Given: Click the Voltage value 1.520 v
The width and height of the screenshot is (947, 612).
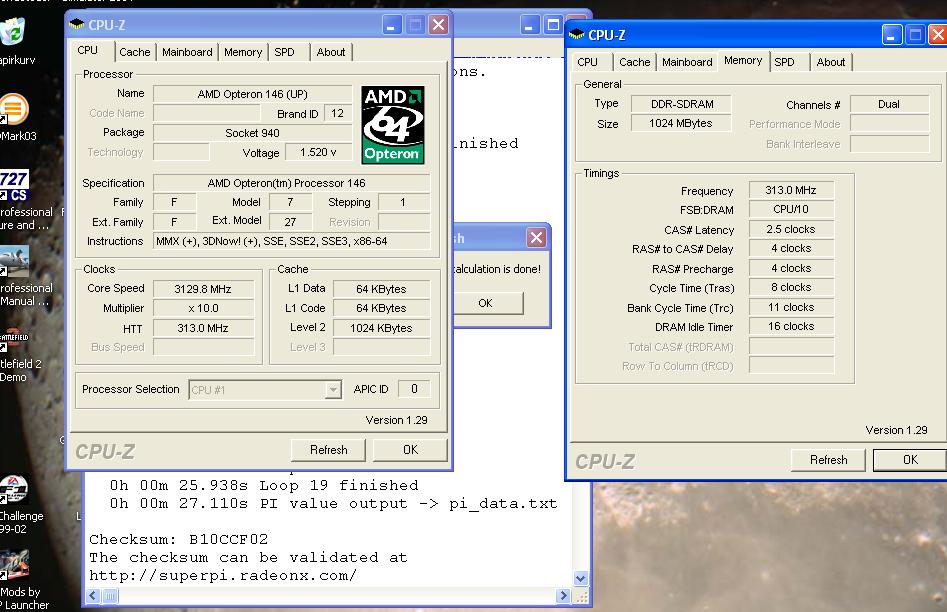Looking at the screenshot, I should (318, 152).
